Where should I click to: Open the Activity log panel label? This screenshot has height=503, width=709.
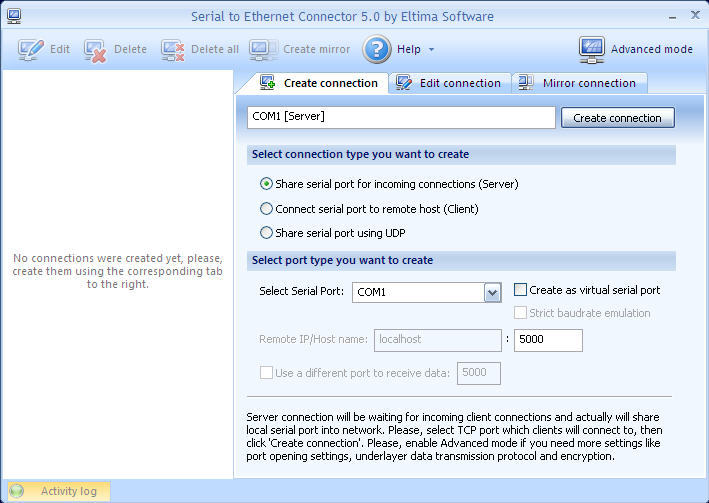(69, 491)
